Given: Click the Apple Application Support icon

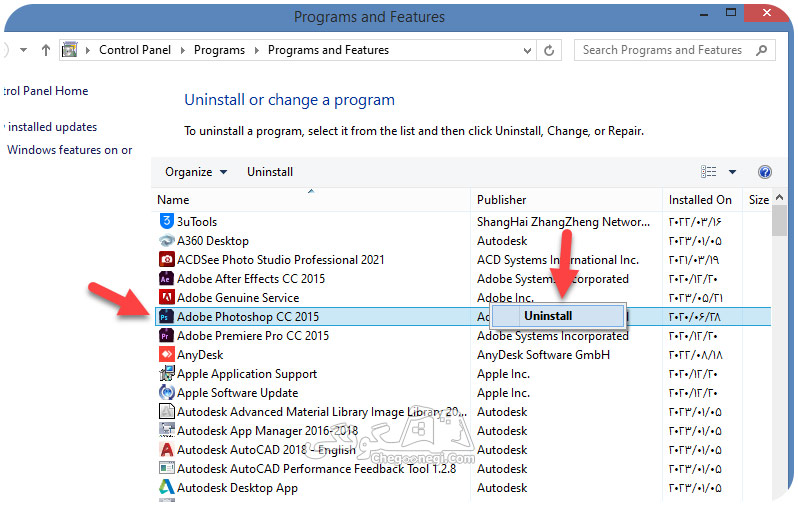Looking at the screenshot, I should [x=166, y=374].
